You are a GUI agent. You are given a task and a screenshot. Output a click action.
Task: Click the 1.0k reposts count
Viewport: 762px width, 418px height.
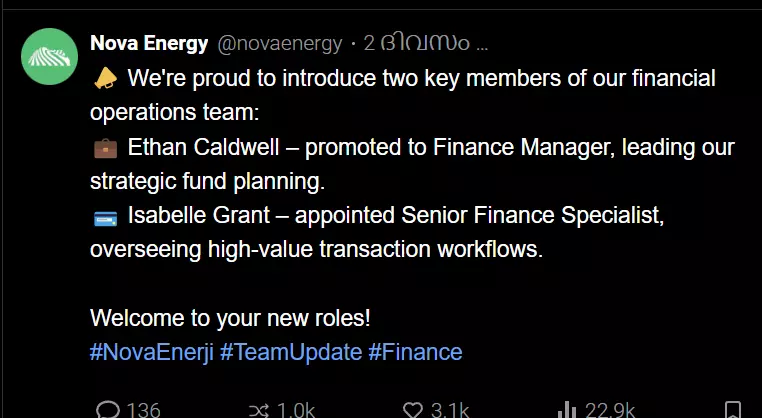click(x=295, y=410)
